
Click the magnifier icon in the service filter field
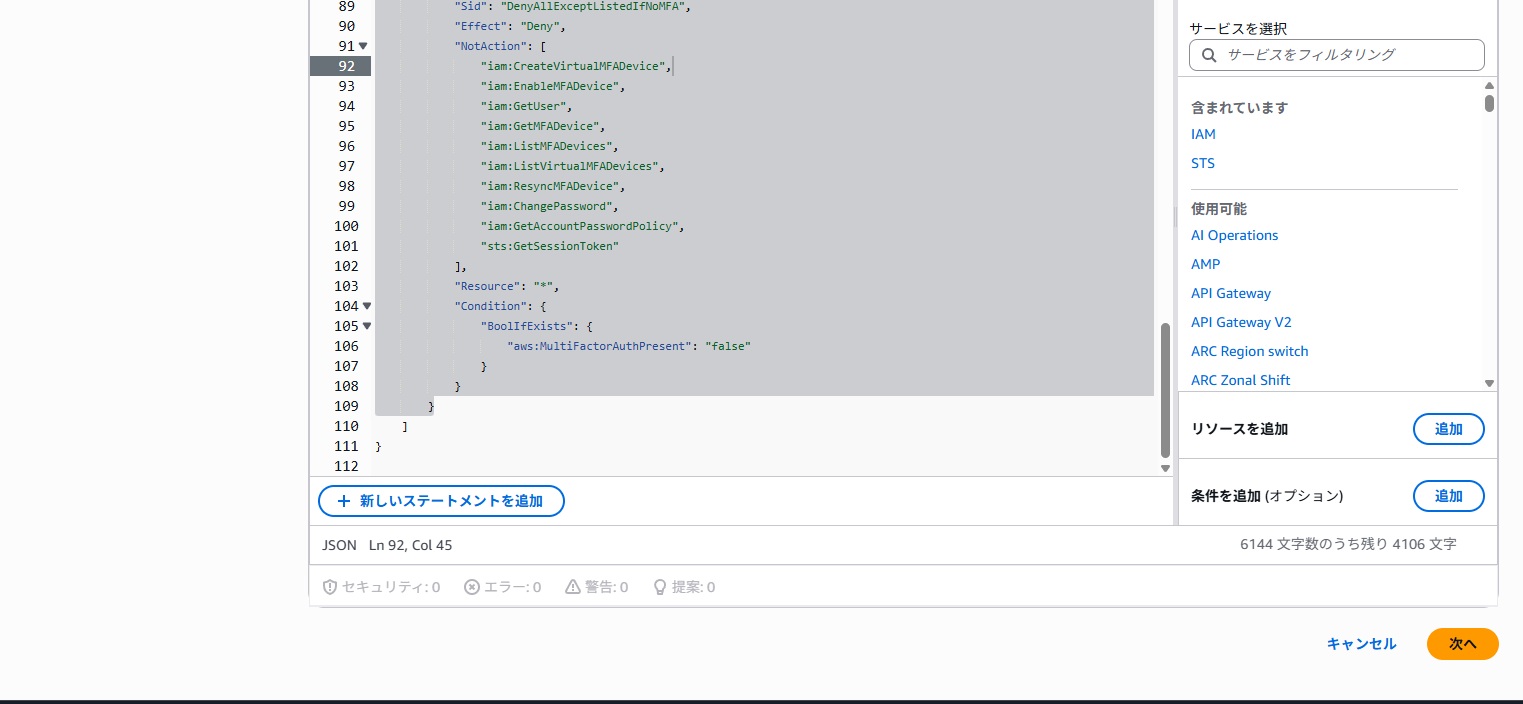(1208, 55)
